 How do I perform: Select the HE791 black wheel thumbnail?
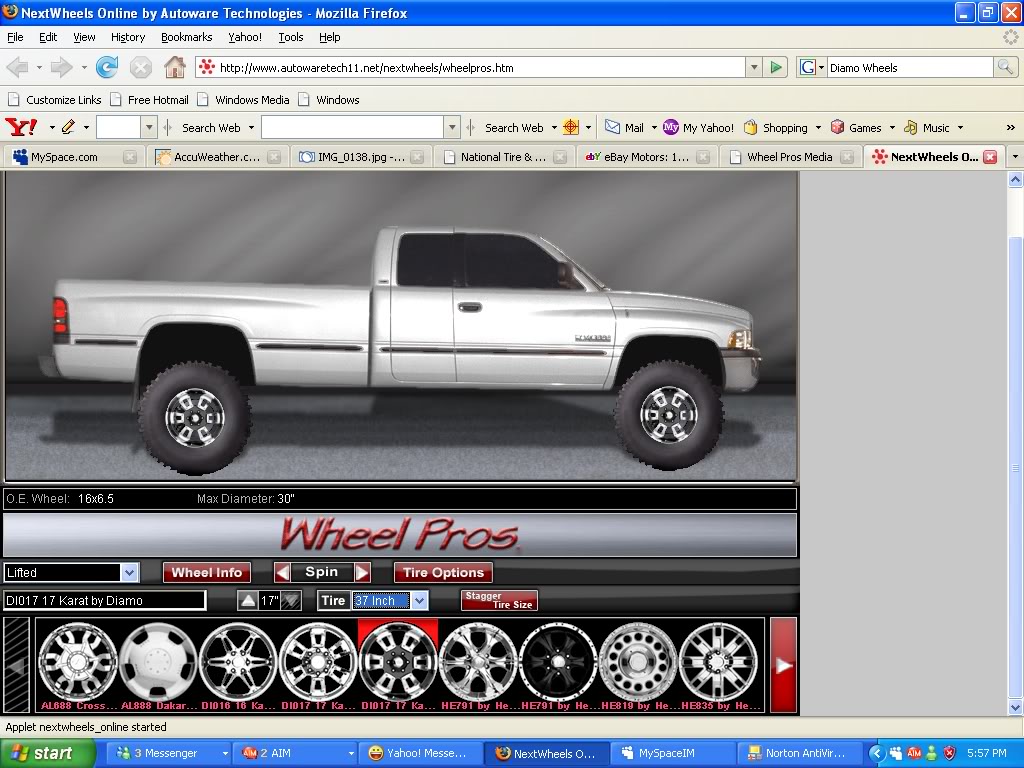558,662
